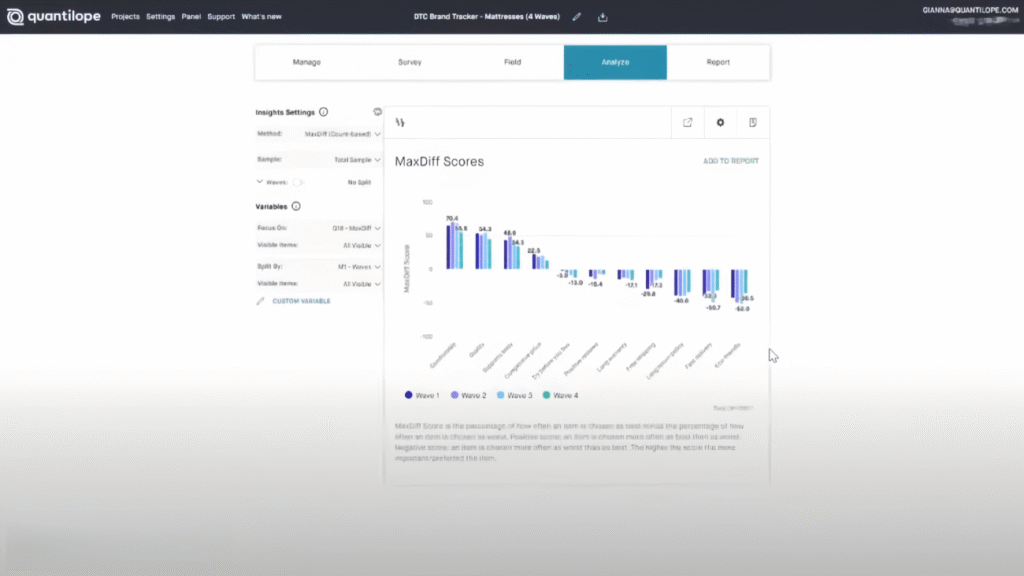Click the ADD TO REPORT link
The width and height of the screenshot is (1024, 576).
[x=730, y=161]
